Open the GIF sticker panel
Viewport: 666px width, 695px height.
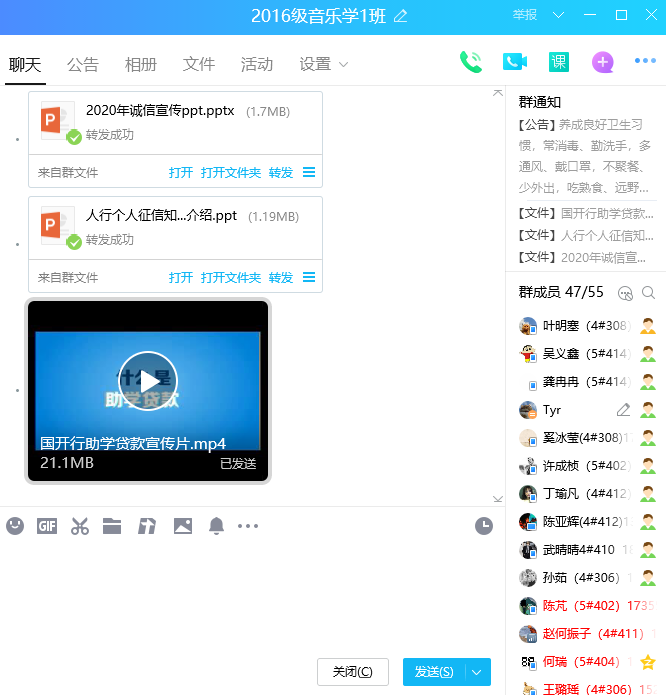(47, 526)
